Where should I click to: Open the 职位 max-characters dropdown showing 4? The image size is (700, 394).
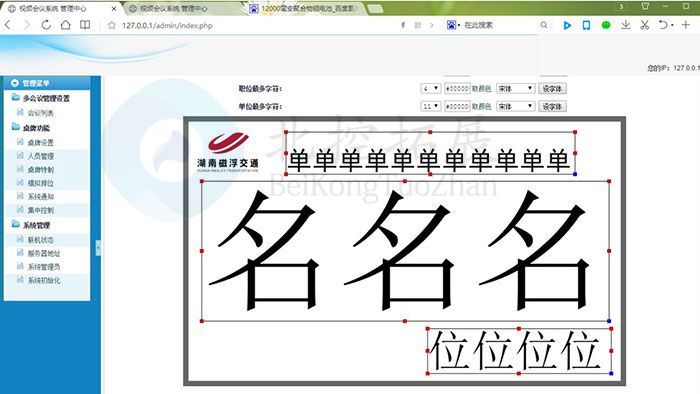point(430,88)
